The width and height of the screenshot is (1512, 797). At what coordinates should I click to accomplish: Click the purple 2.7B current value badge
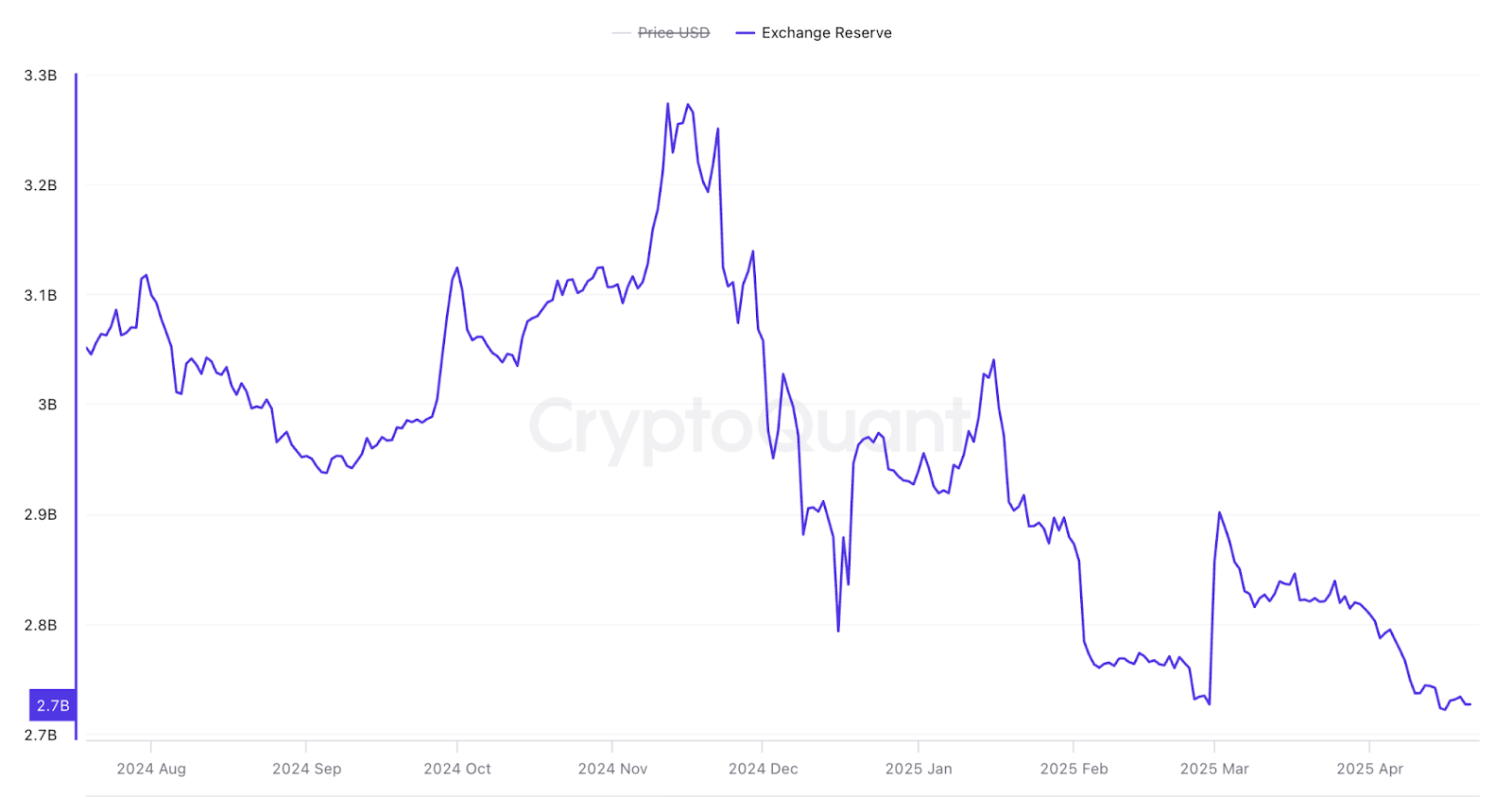click(53, 705)
